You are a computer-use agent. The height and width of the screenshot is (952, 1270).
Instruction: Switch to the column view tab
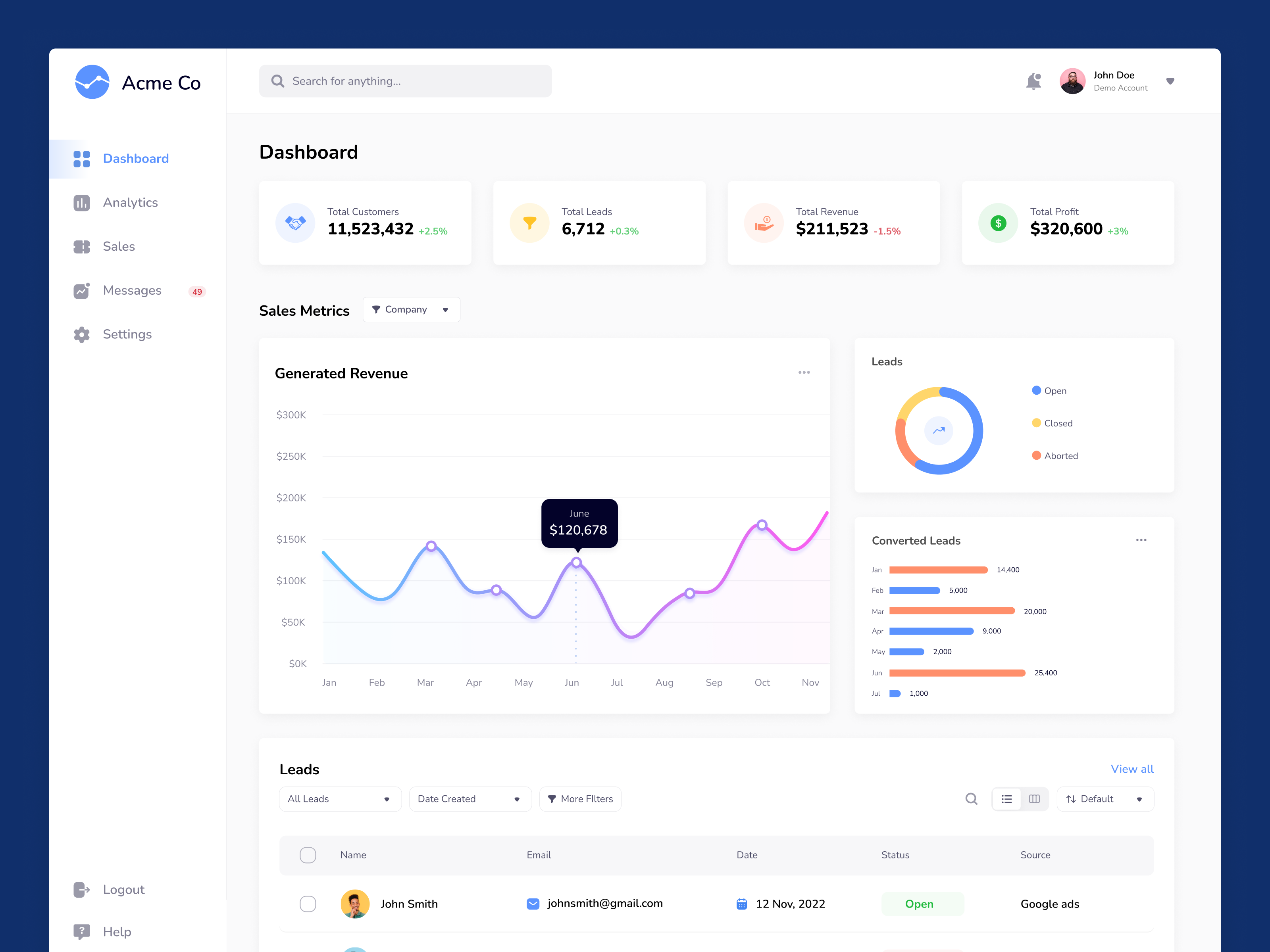[1034, 799]
